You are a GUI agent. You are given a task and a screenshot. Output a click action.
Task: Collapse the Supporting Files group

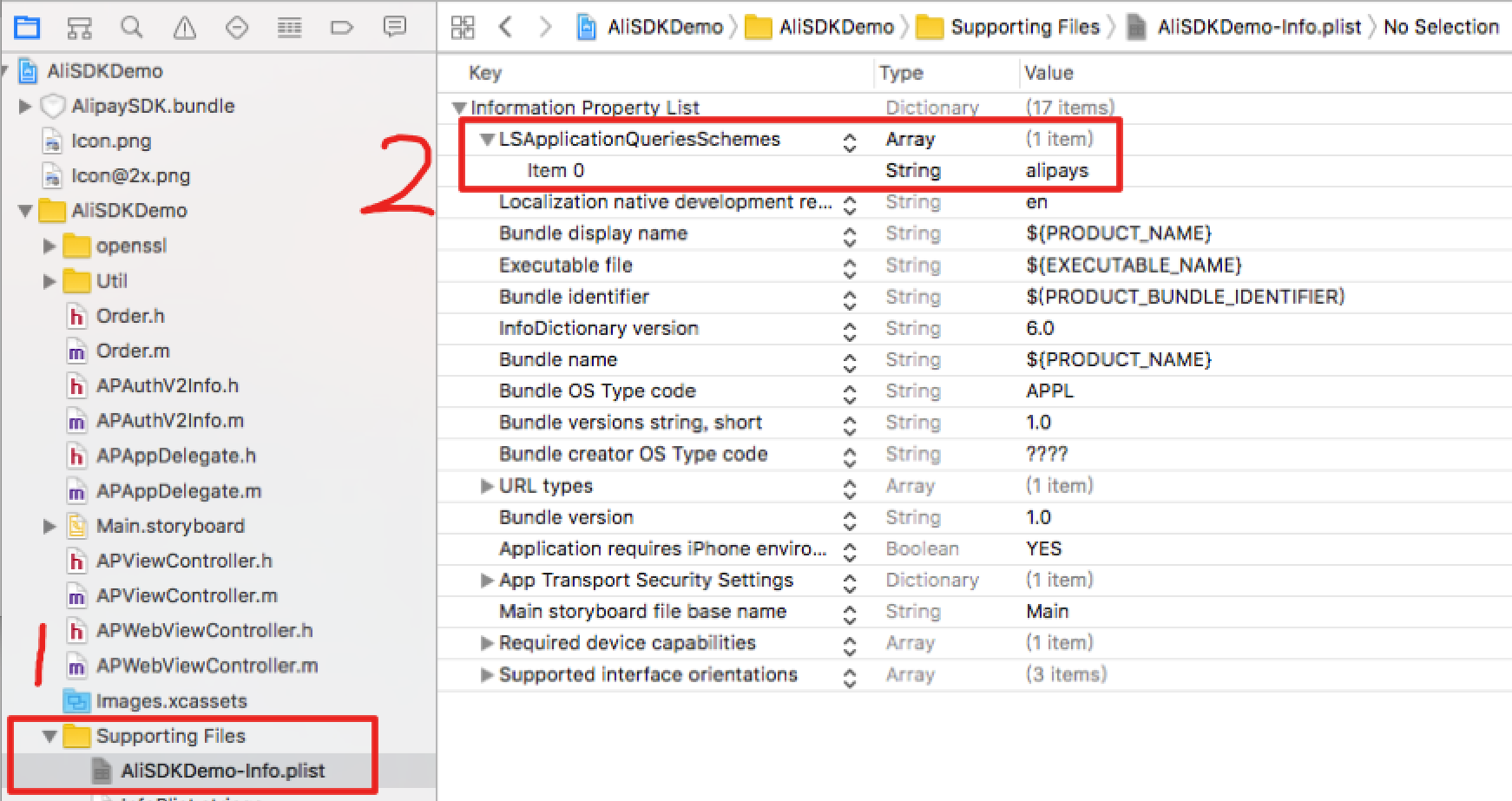49,737
